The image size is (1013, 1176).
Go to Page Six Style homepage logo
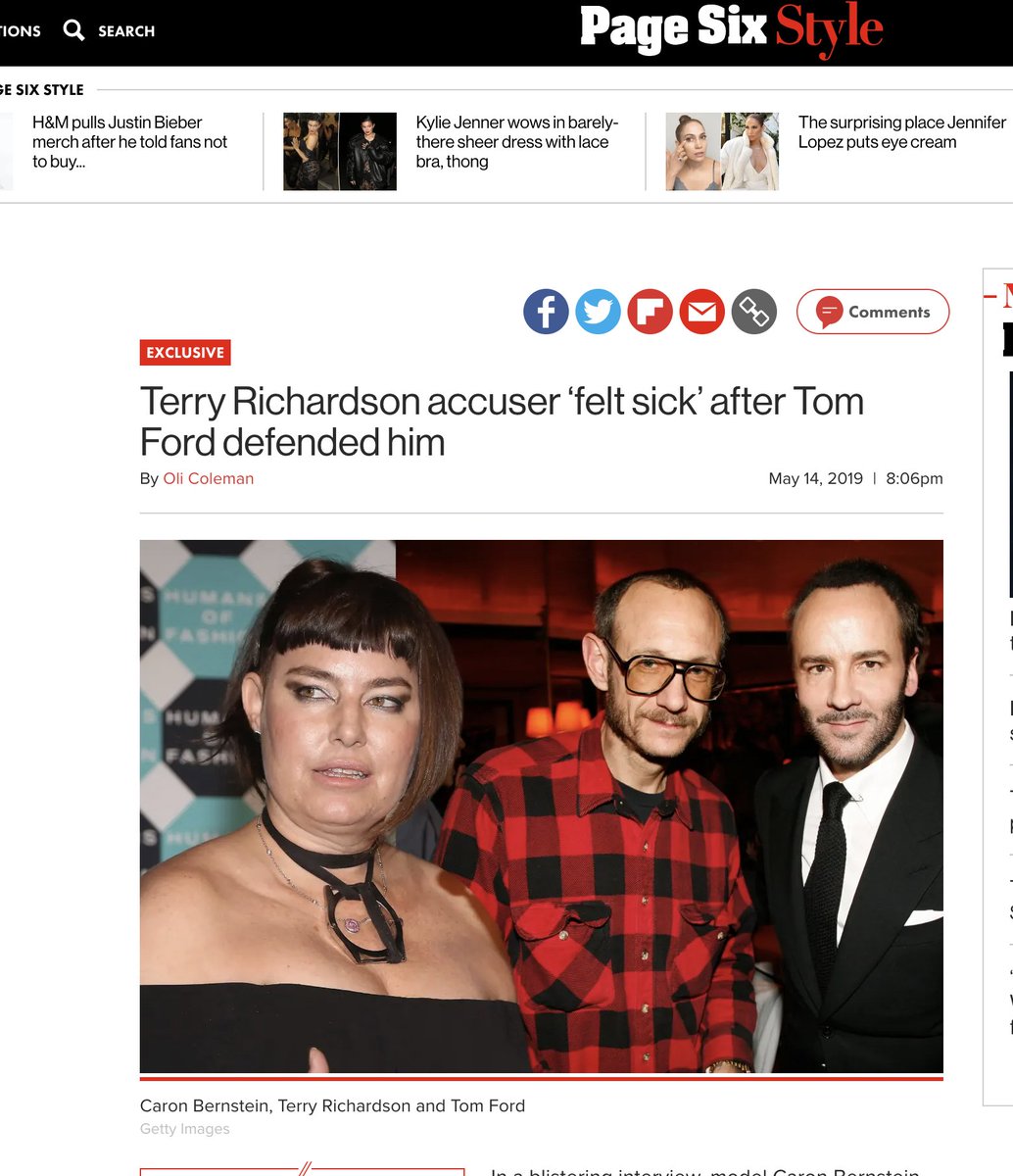(731, 30)
